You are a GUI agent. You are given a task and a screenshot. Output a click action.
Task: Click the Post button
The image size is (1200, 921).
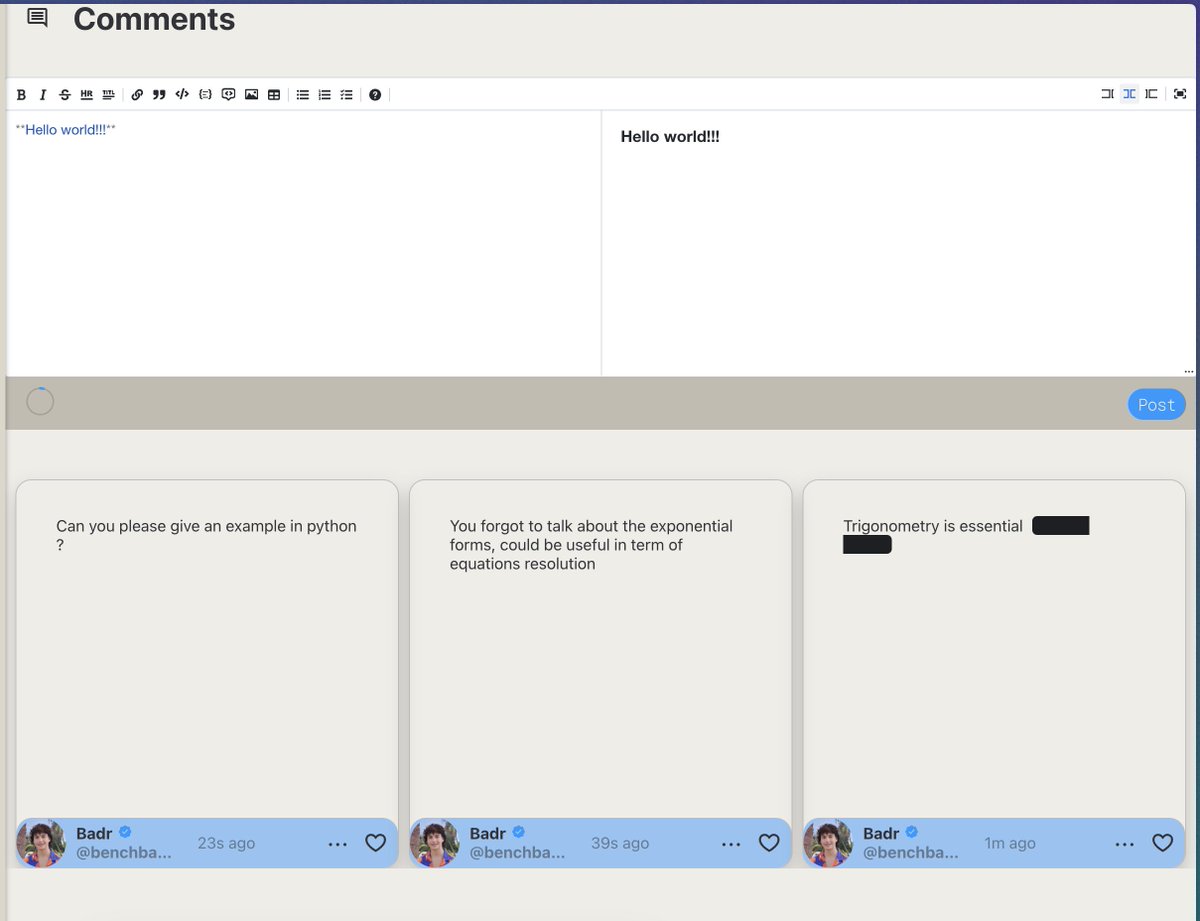point(1156,404)
